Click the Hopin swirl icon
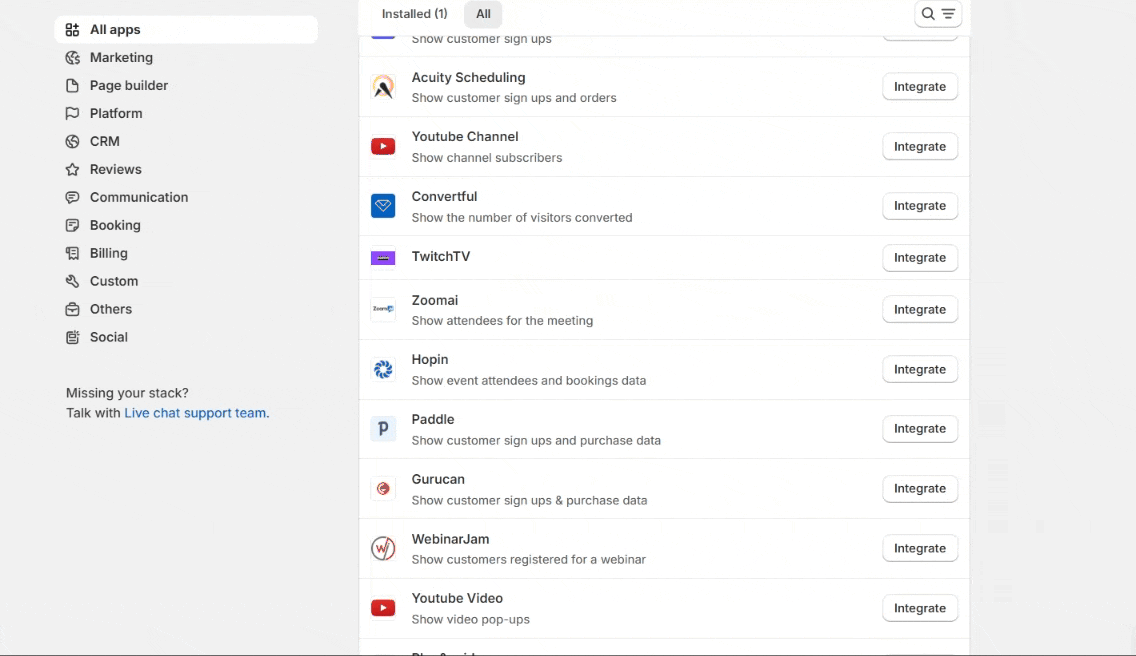Image resolution: width=1136 pixels, height=656 pixels. click(383, 370)
